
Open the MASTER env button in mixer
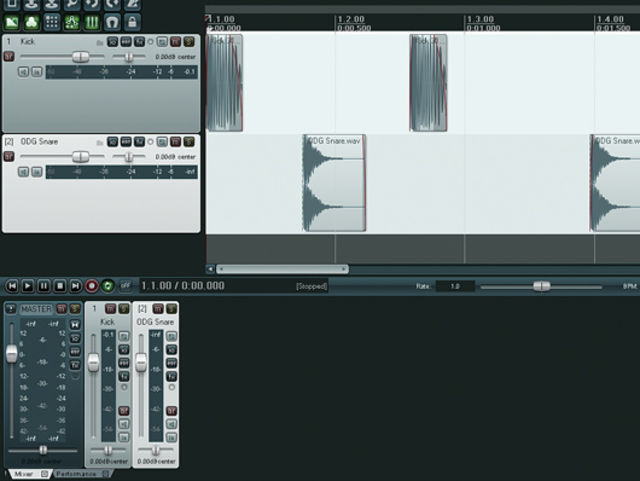[75, 352]
